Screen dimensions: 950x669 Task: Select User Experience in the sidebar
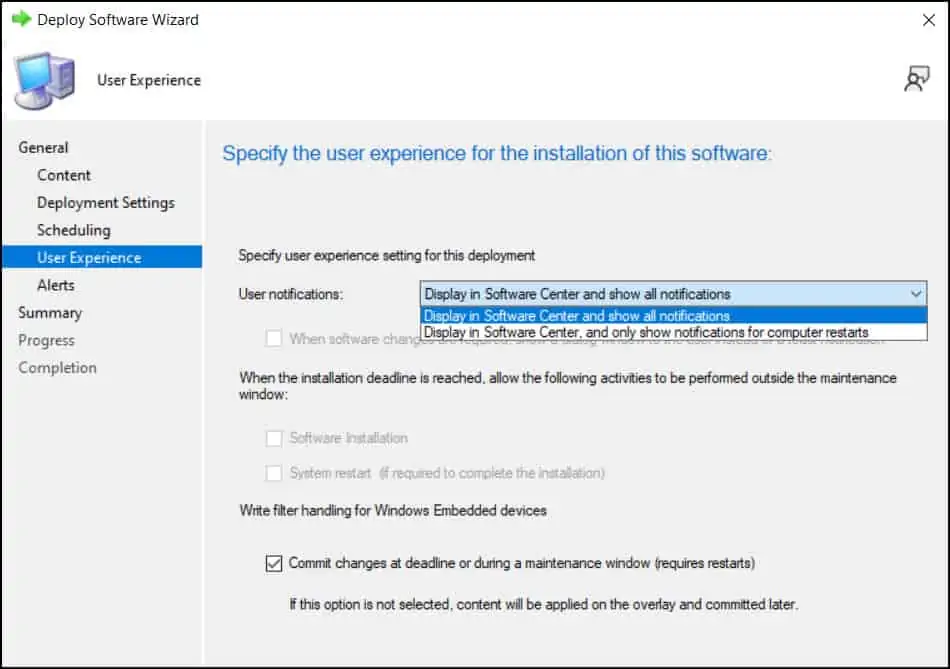(102, 257)
